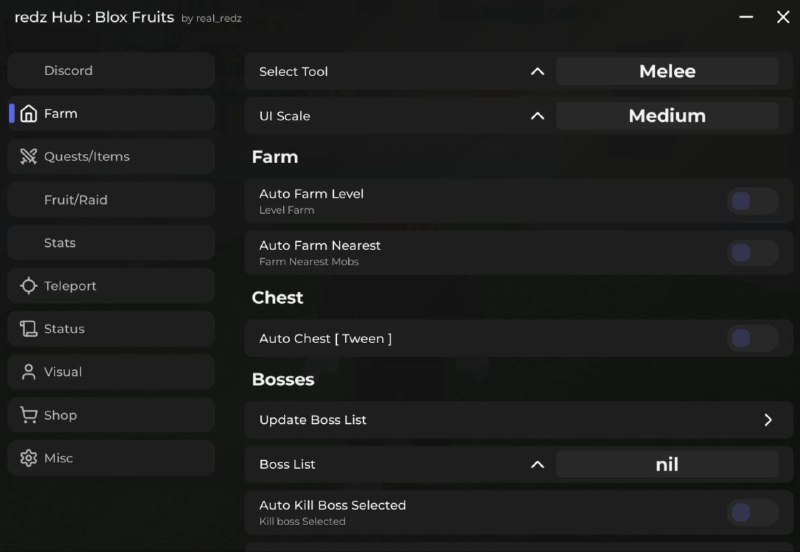Switch to the Fruit/Raid tab

tap(75, 200)
